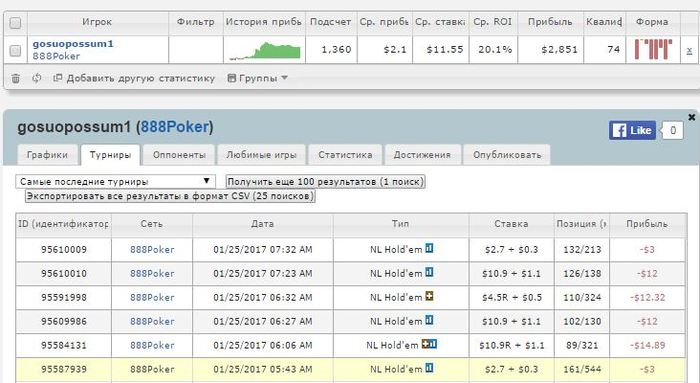
Task: Sort by the Подсчет column header
Action: point(331,22)
